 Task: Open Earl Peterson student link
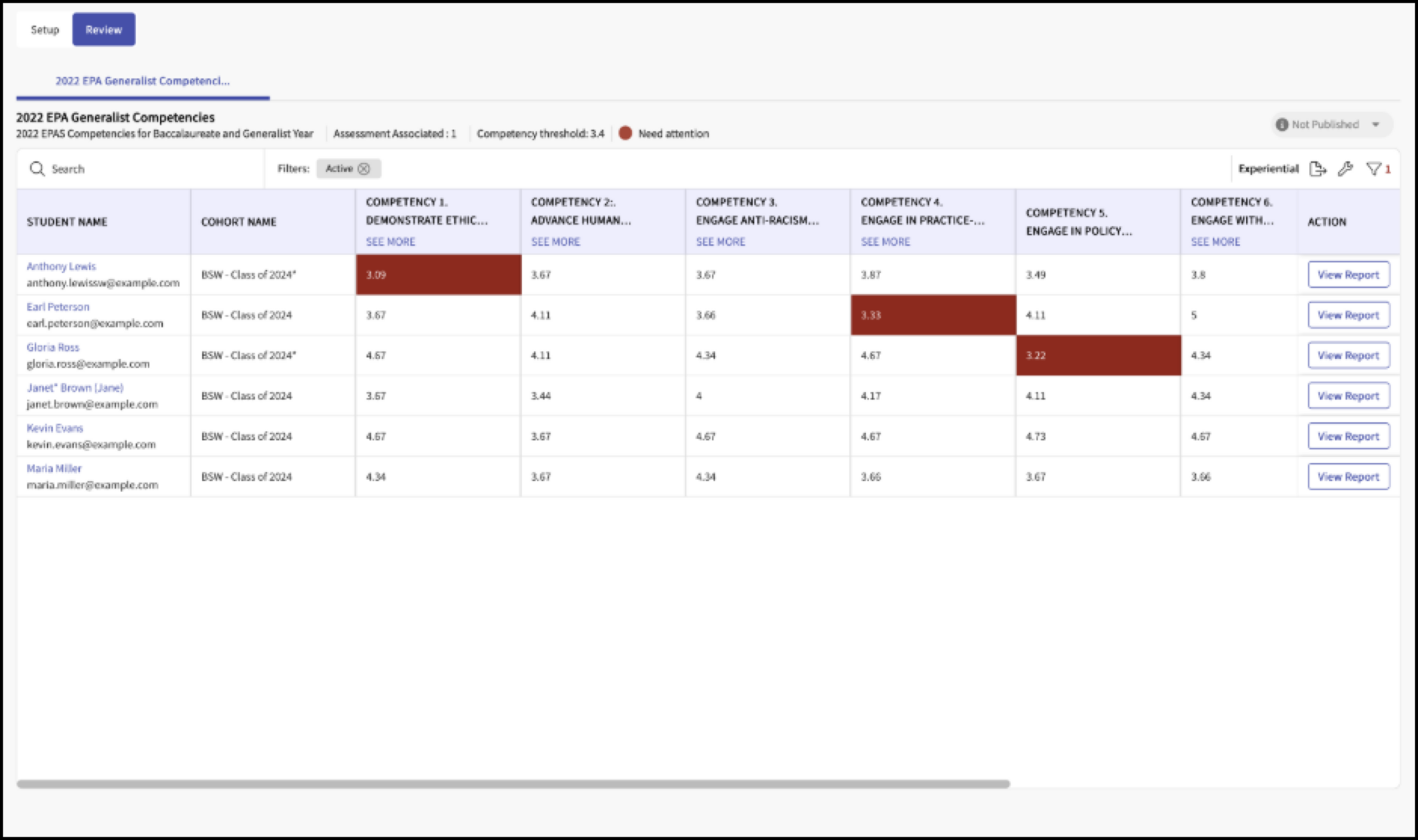point(58,307)
